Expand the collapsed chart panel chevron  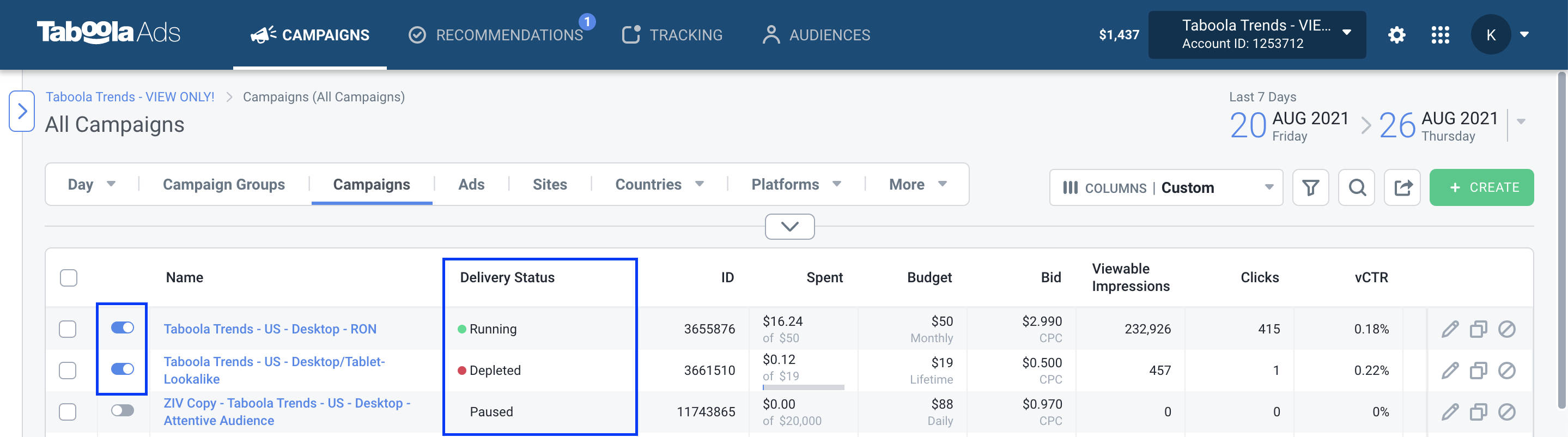(x=789, y=227)
